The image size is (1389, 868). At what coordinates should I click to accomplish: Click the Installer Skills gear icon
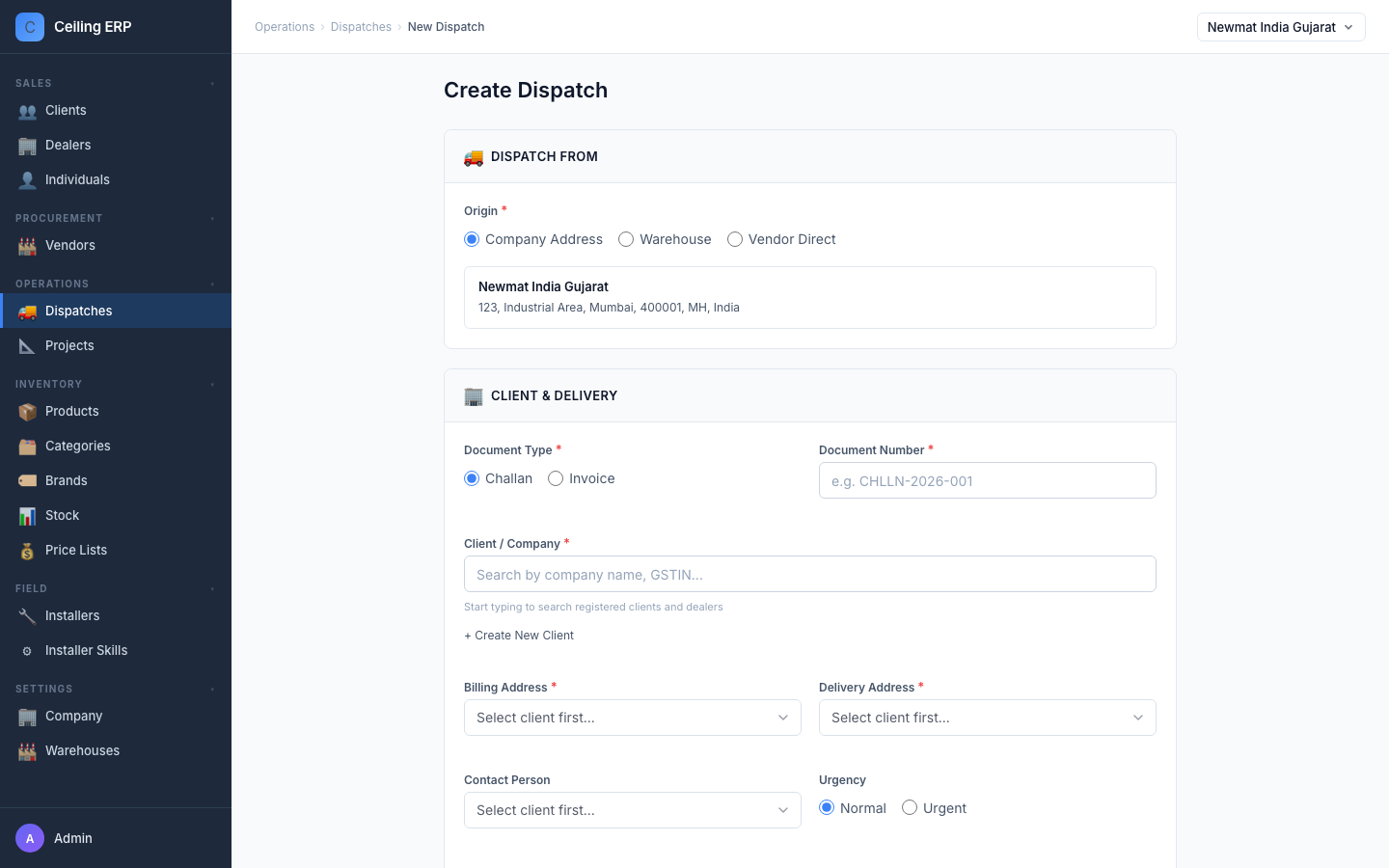point(27,651)
